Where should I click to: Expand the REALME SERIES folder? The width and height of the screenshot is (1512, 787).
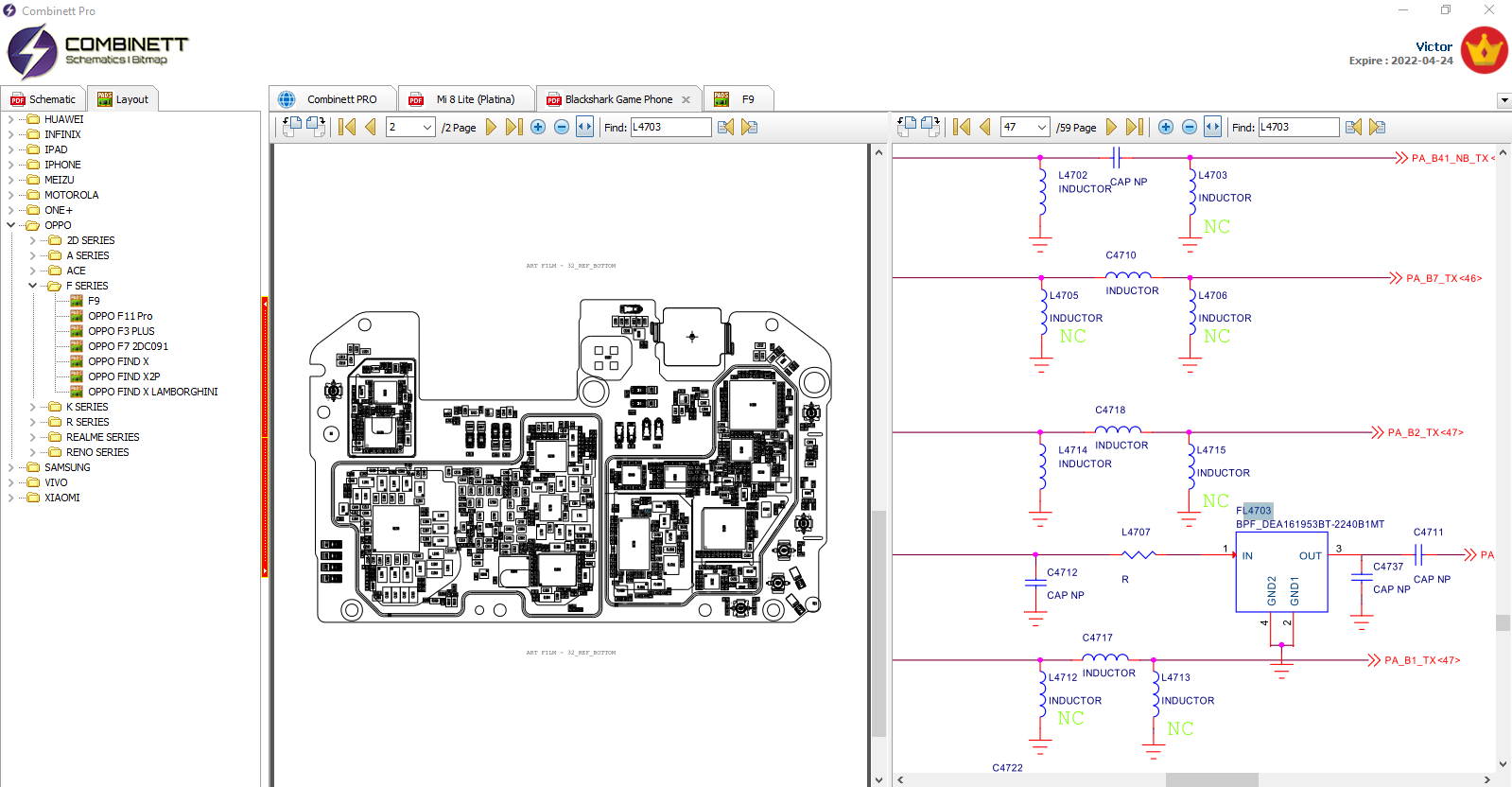(x=32, y=437)
